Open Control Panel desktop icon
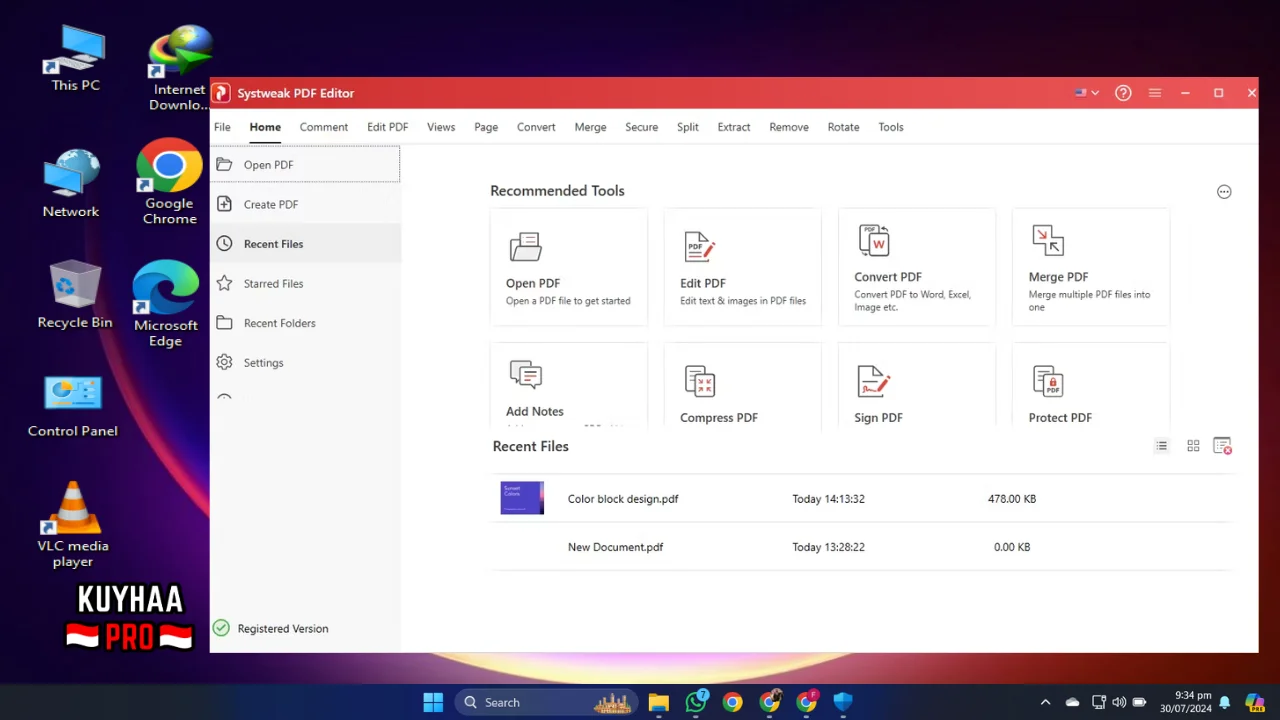 click(73, 407)
